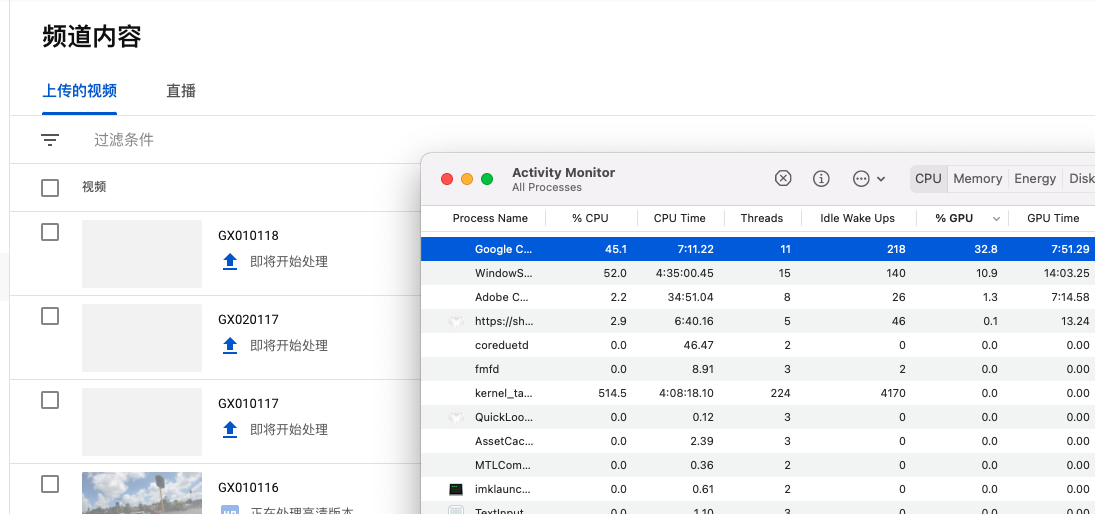Screen dimensions: 1095x514
Task: Open the ellipsis options dropdown in toolbar
Action: click(868, 178)
